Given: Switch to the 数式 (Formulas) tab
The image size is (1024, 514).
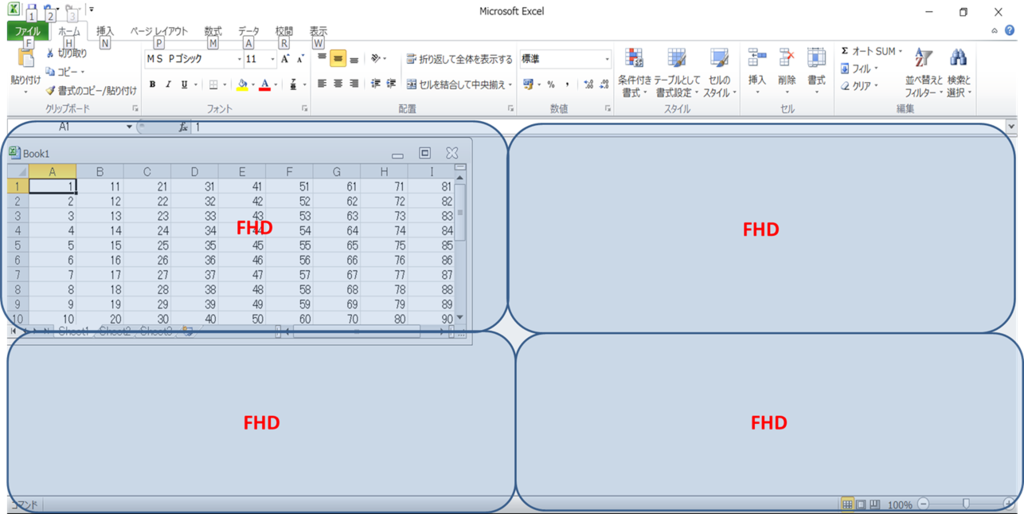Looking at the screenshot, I should (213, 31).
